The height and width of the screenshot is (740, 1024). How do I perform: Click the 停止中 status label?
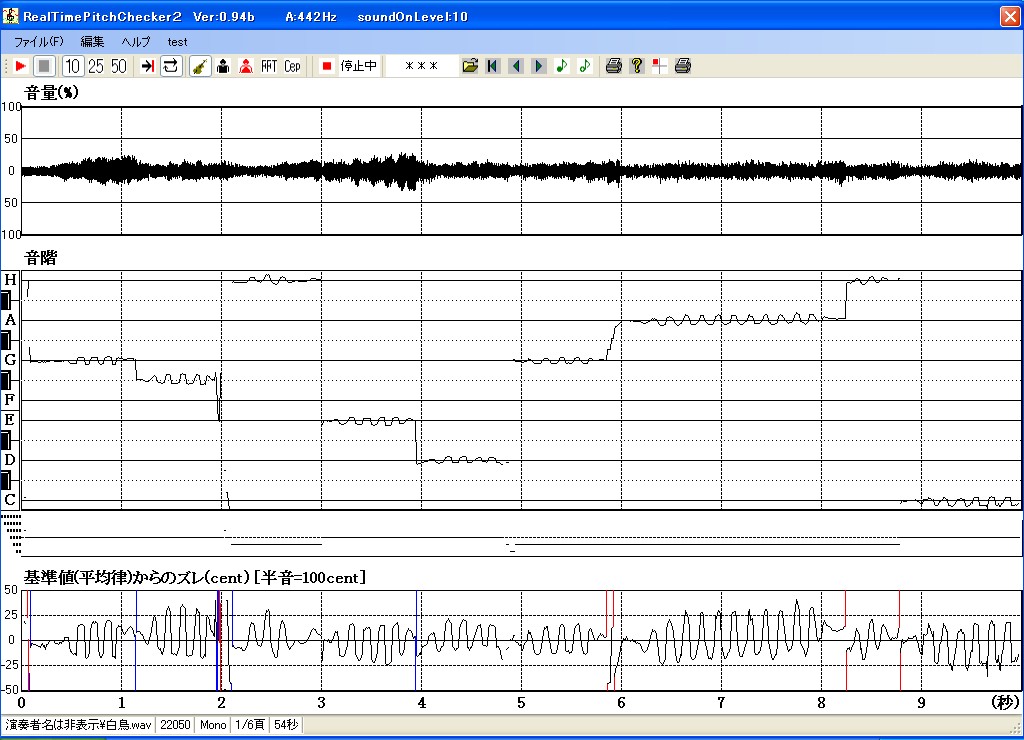359,66
